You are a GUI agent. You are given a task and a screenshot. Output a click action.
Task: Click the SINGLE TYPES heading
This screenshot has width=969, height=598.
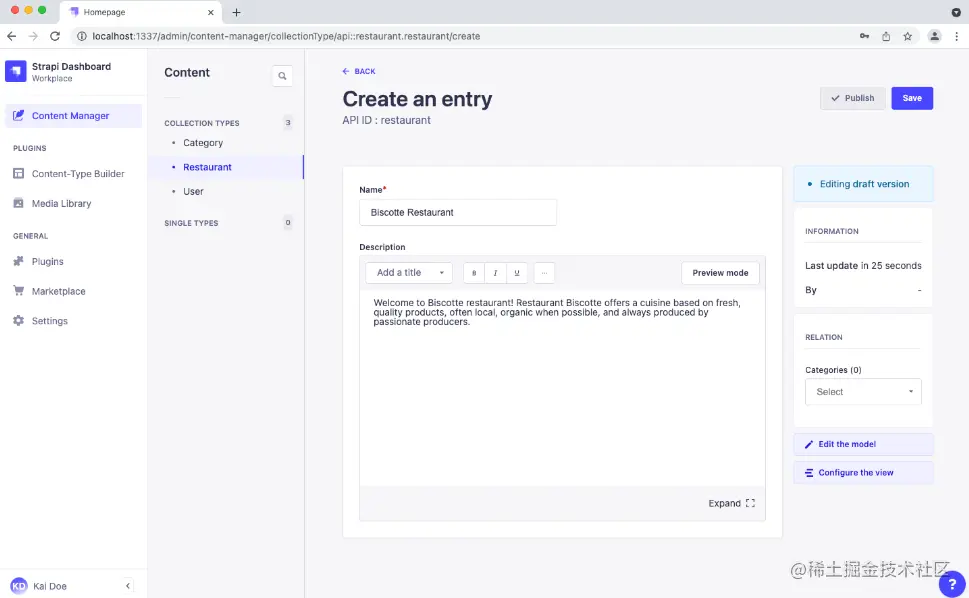pyautogui.click(x=191, y=223)
